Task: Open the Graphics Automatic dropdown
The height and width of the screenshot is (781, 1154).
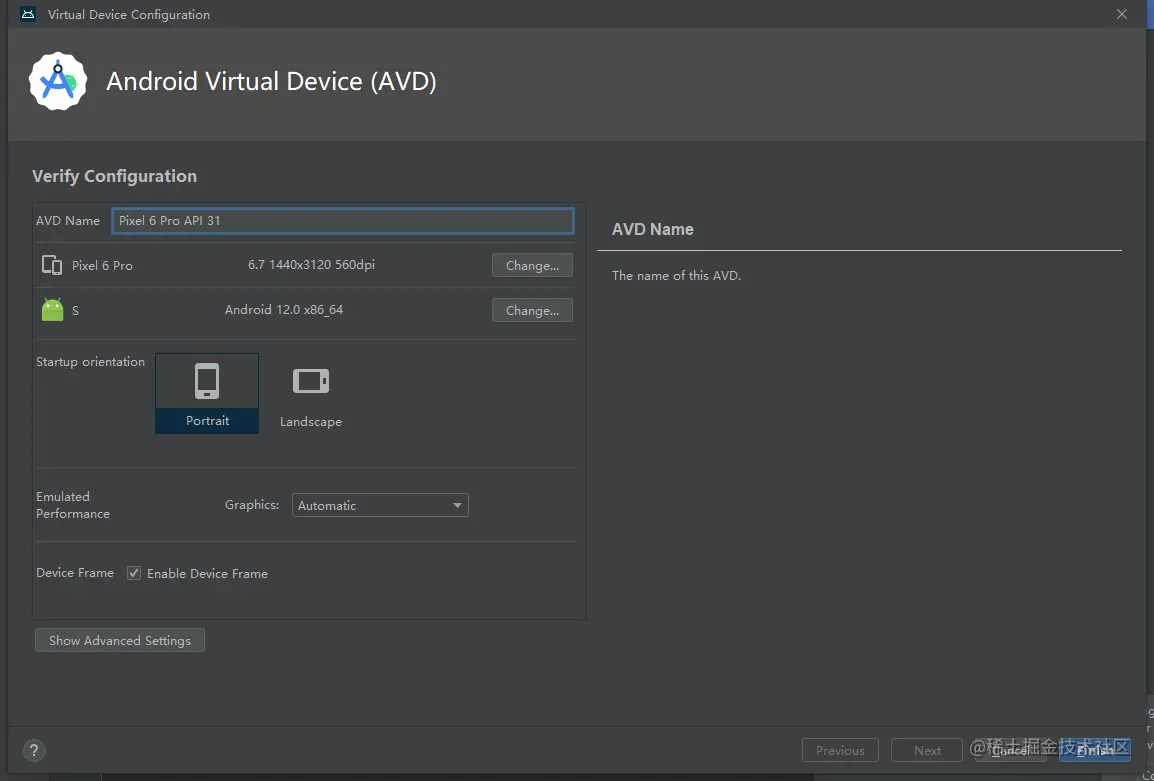Action: 380,505
